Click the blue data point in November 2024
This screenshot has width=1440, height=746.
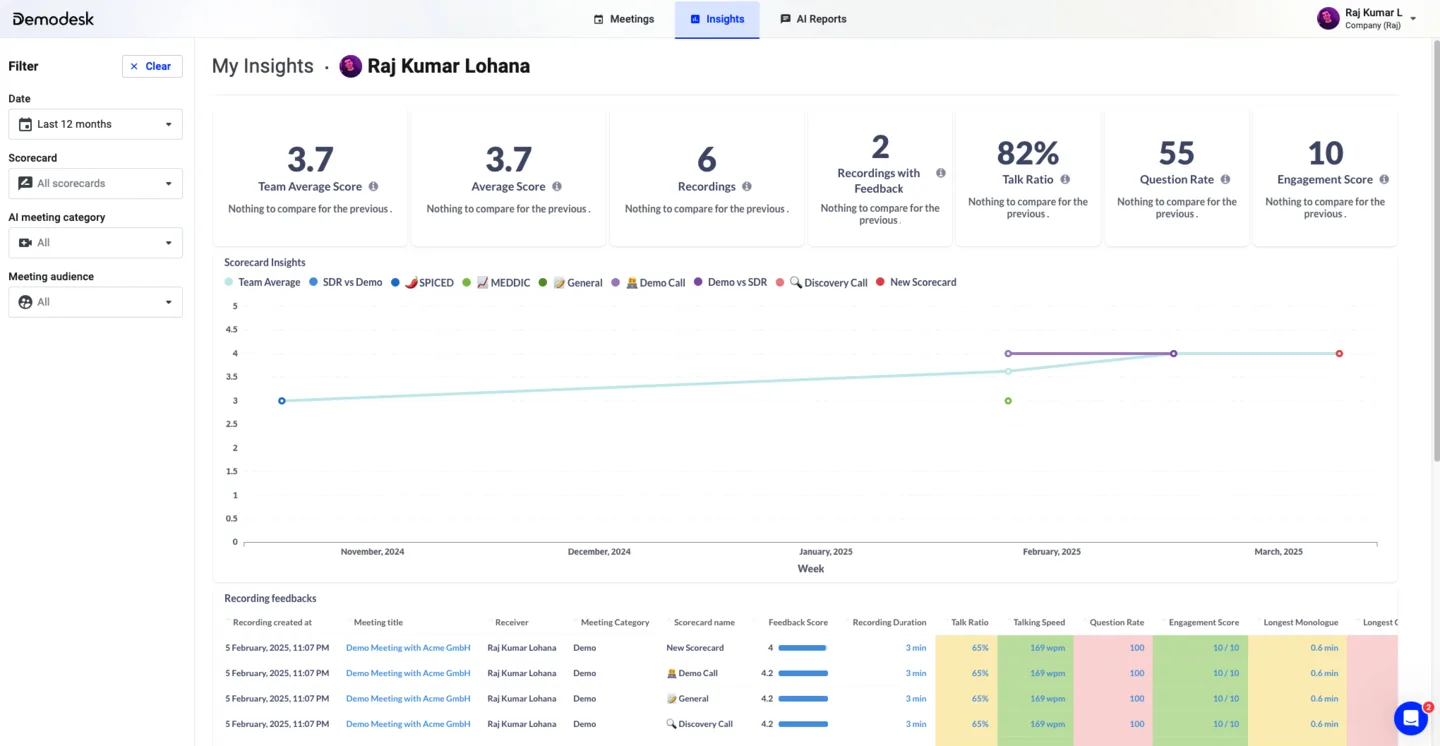click(282, 401)
